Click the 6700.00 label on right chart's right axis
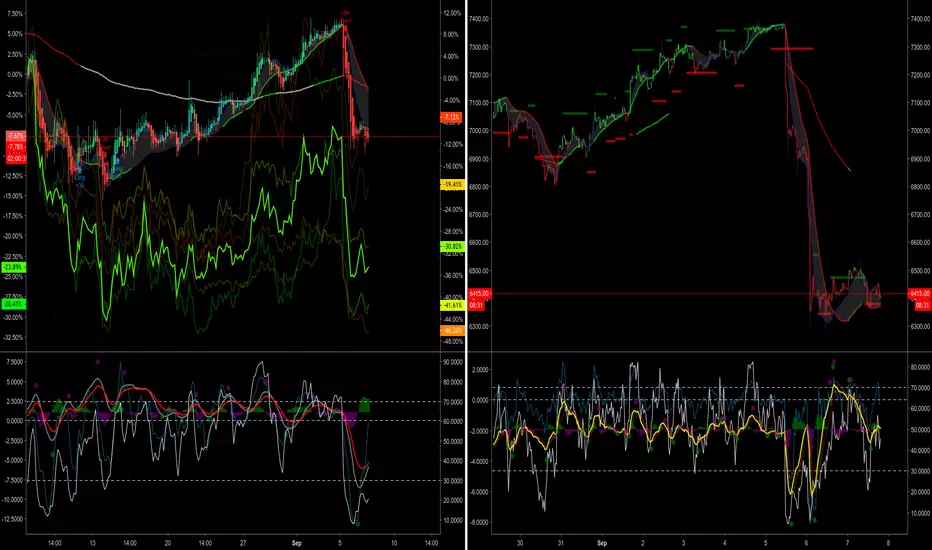The height and width of the screenshot is (550, 932). pyautogui.click(x=920, y=215)
